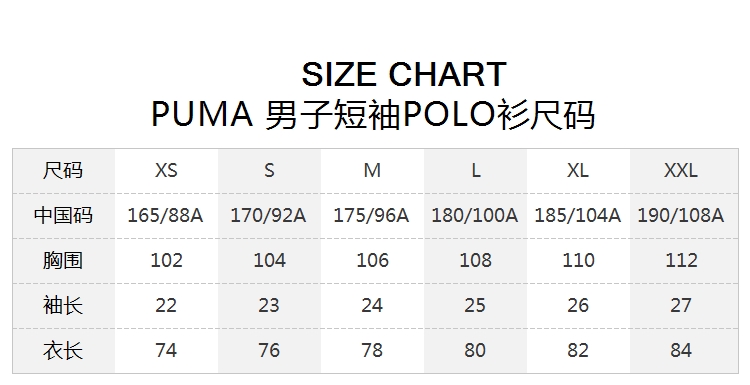The height and width of the screenshot is (385, 750).
Task: Click the 中国码 row label
Action: tap(63, 215)
